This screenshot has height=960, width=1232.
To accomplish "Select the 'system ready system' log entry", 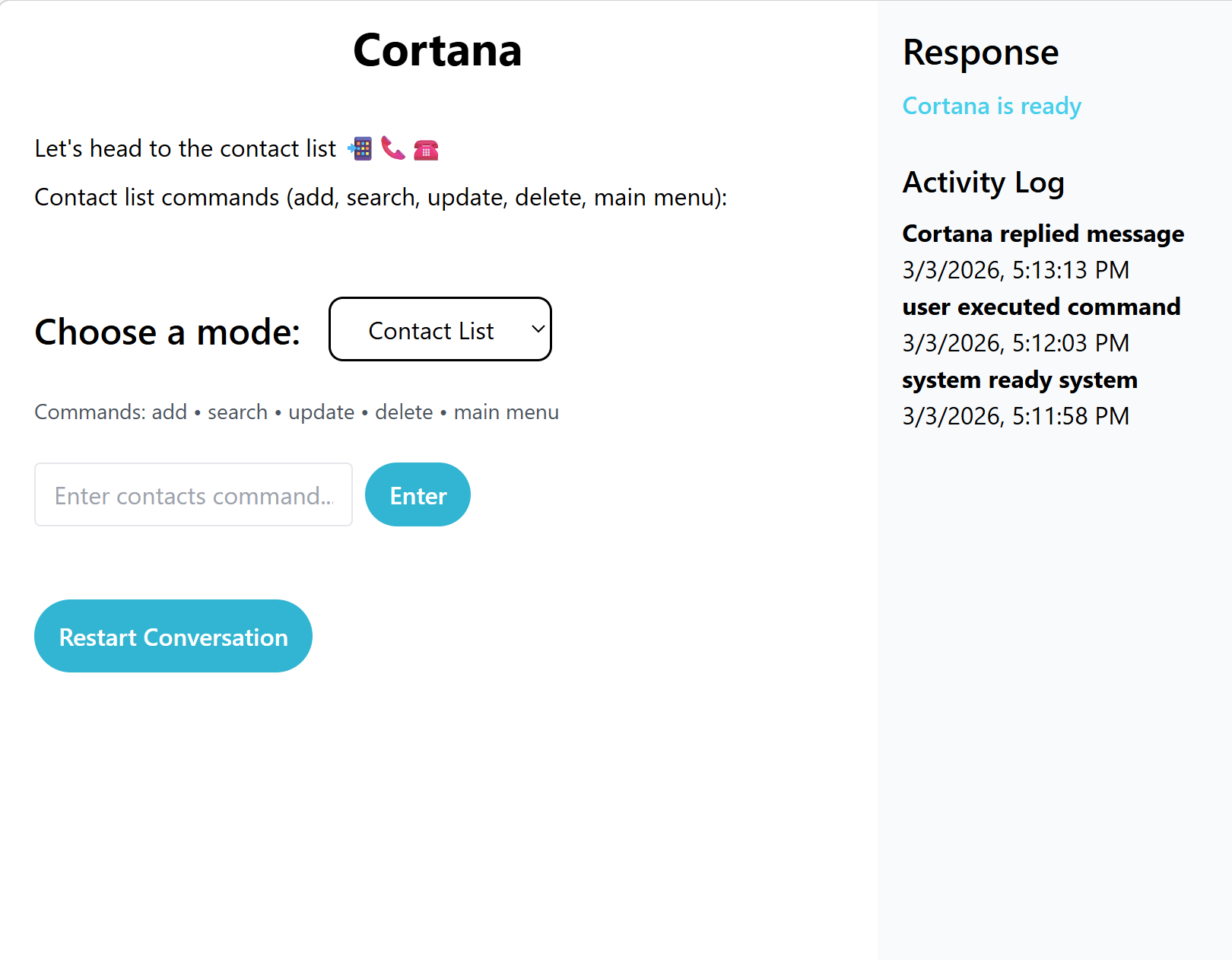I will (1020, 380).
